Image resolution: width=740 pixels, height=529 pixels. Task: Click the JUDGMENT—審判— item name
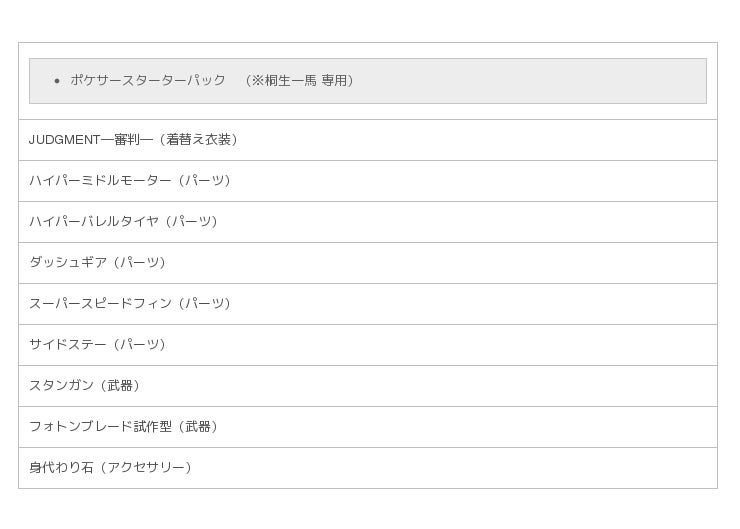91,140
